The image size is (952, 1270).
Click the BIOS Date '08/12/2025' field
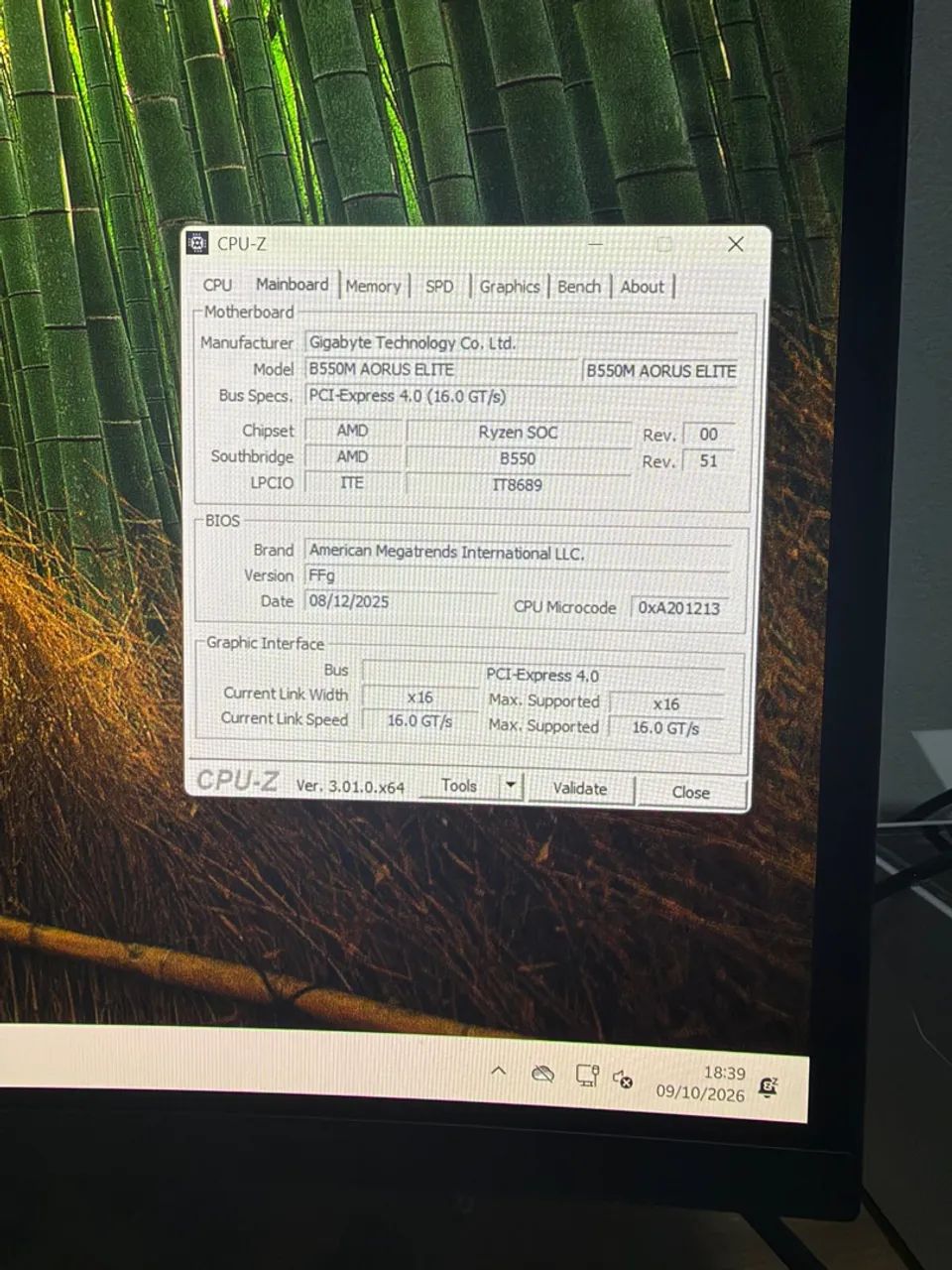(x=401, y=601)
